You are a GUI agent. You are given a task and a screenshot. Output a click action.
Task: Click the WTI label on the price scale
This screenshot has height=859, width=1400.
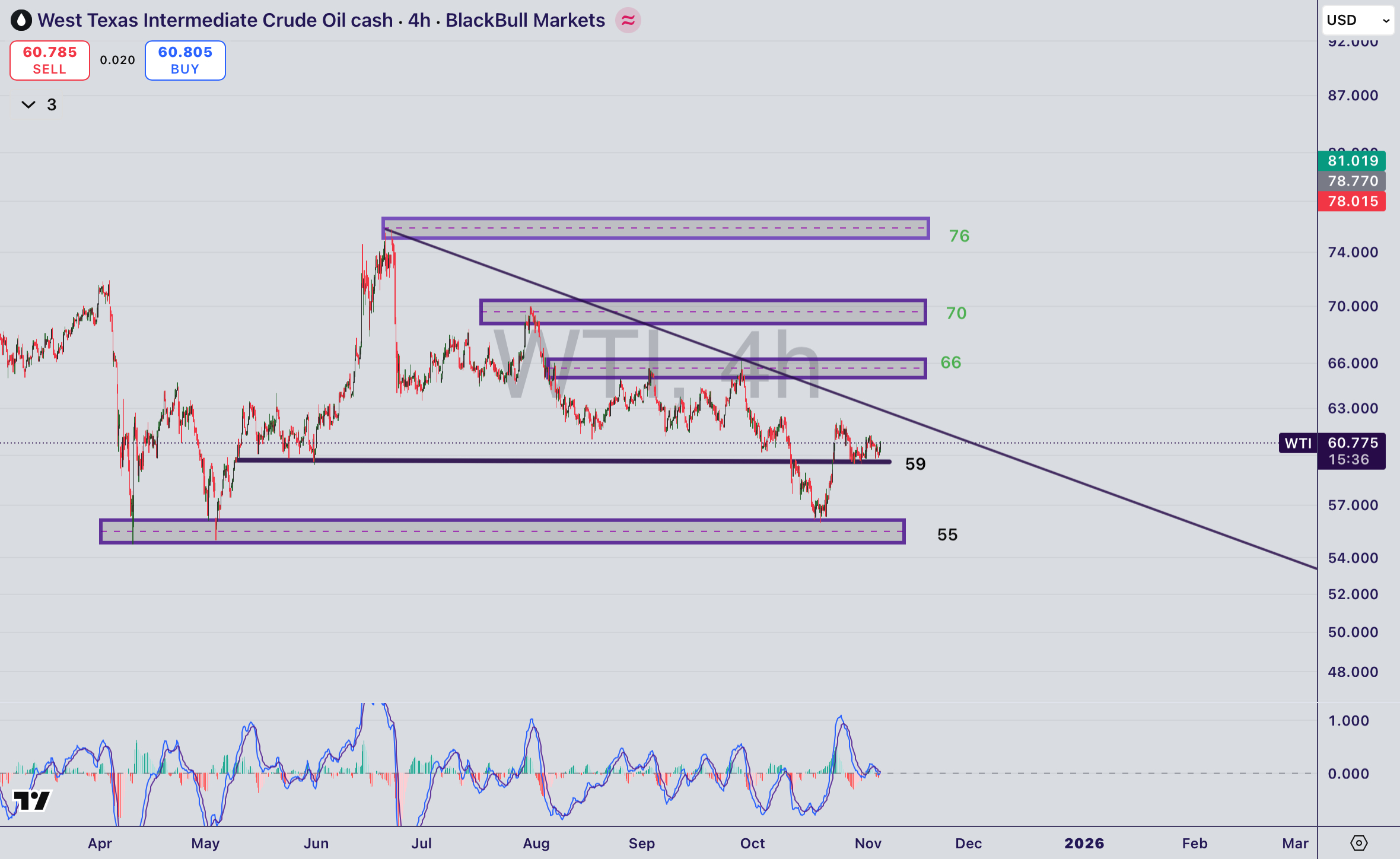pyautogui.click(x=1297, y=443)
